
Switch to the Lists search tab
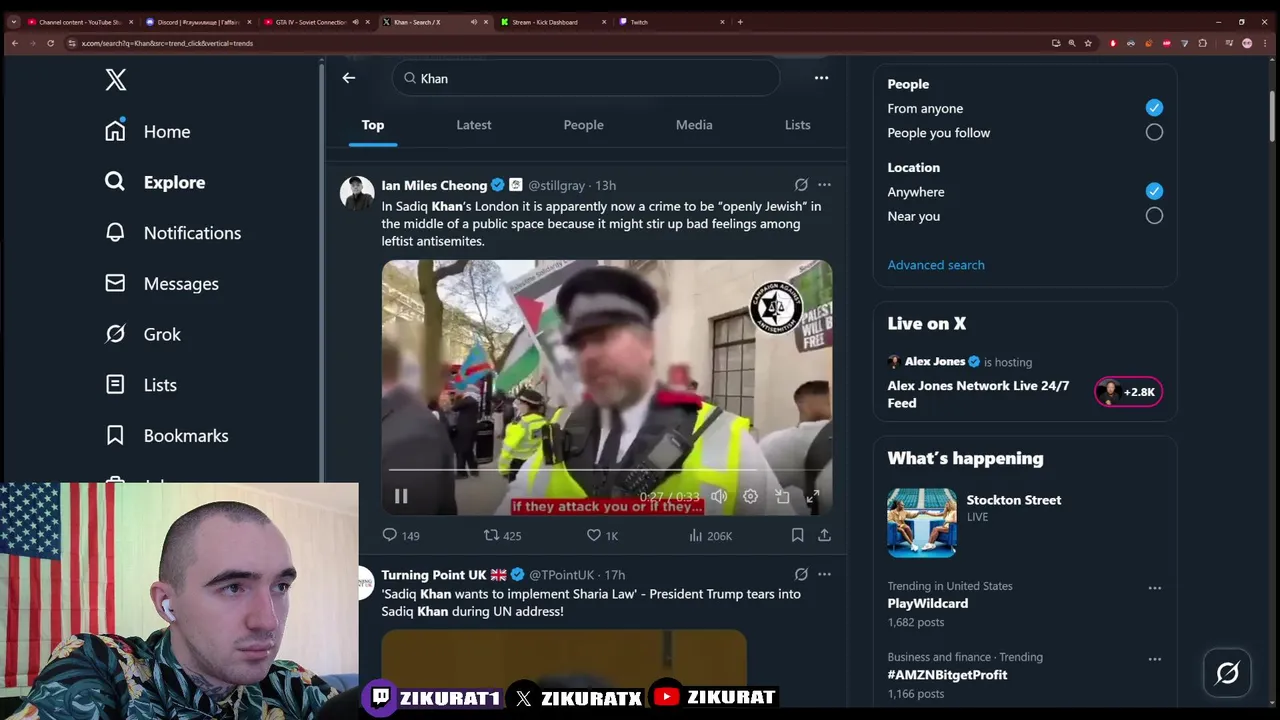coord(797,125)
